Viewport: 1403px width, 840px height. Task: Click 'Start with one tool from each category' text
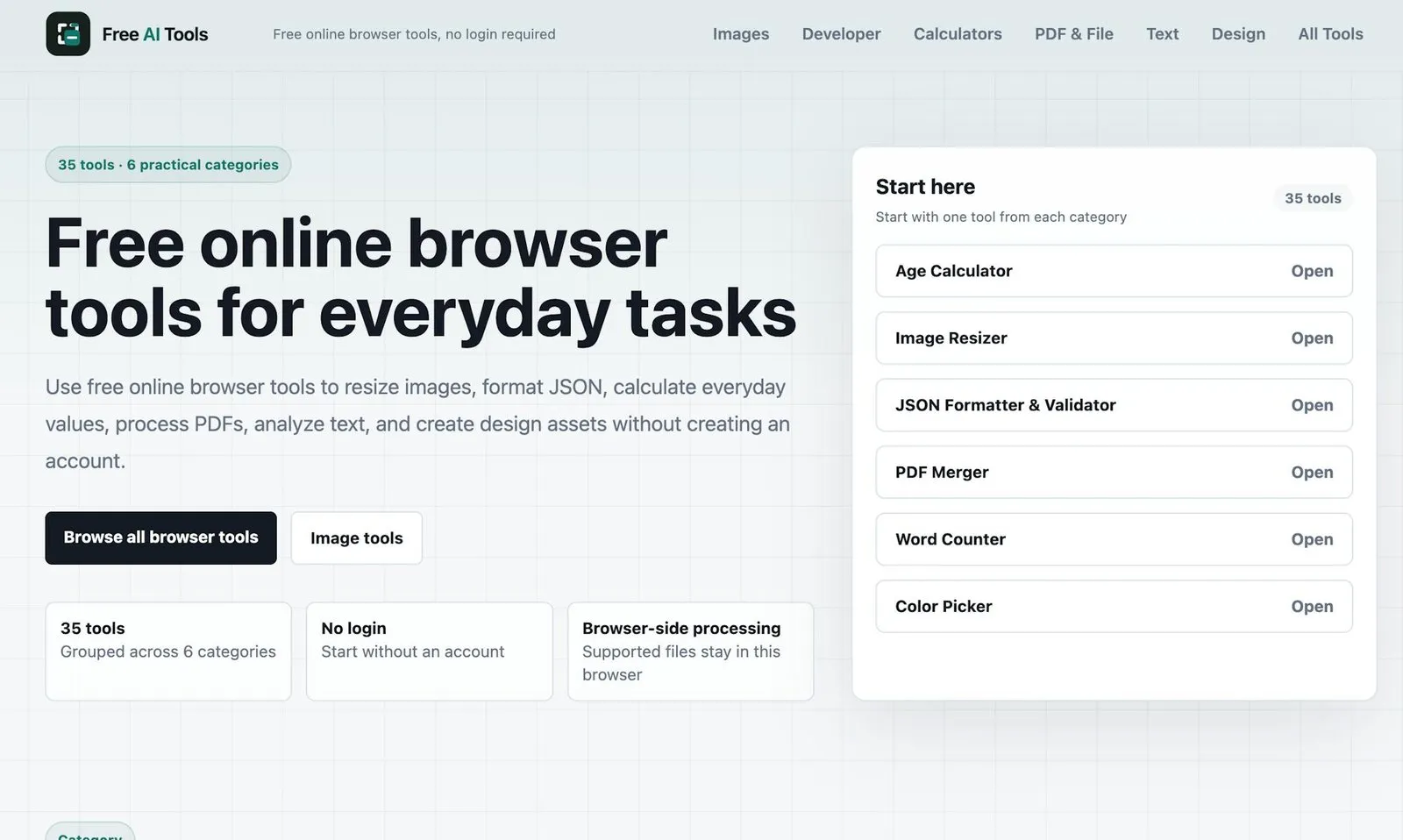(1001, 217)
